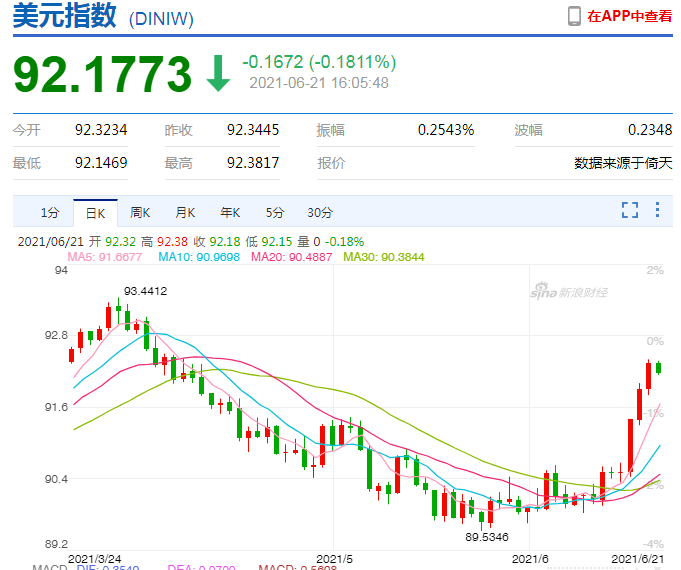Image resolution: width=681 pixels, height=570 pixels.
Task: Click the 数据来源于倚天 text
Action: [x=623, y=163]
